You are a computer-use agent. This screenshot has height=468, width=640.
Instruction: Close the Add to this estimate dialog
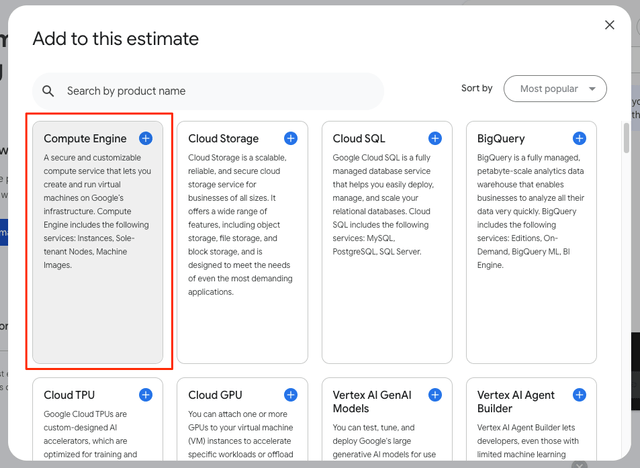coord(609,25)
